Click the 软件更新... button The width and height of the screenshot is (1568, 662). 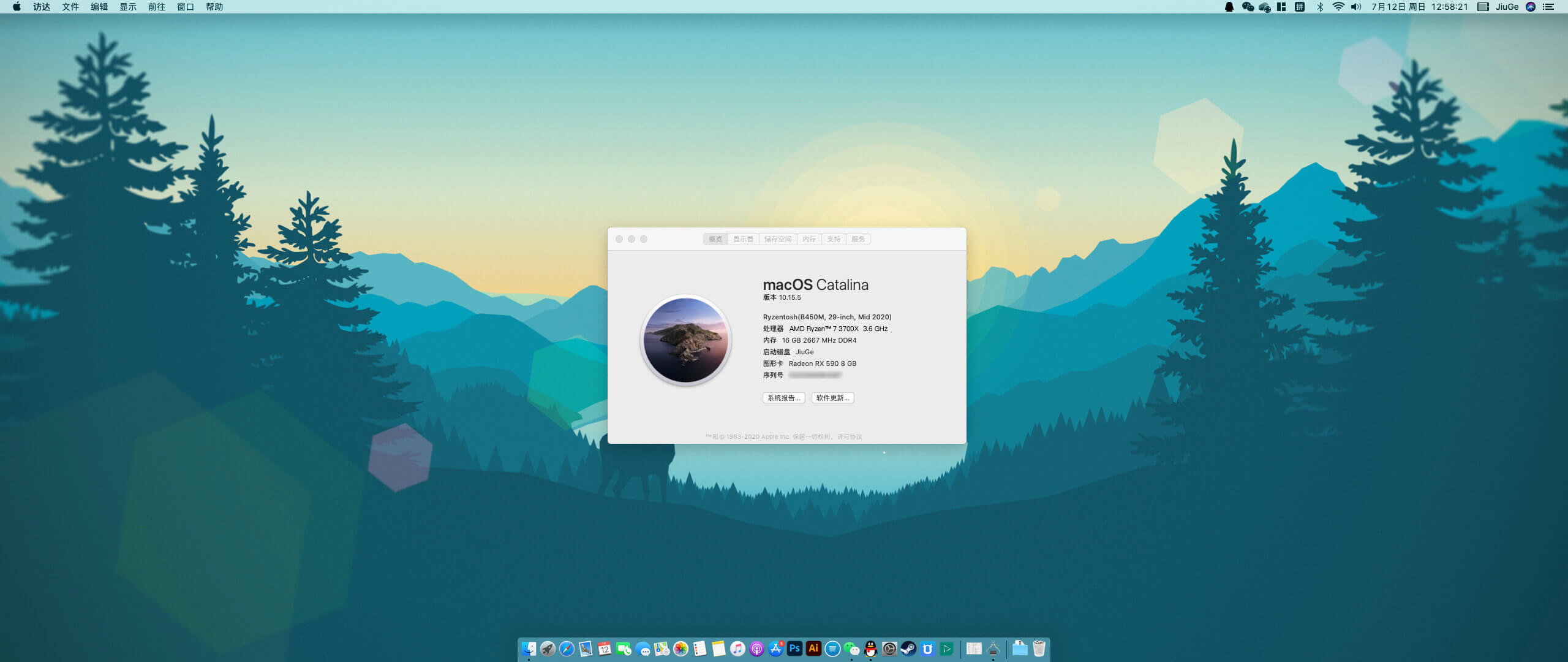pyautogui.click(x=832, y=398)
